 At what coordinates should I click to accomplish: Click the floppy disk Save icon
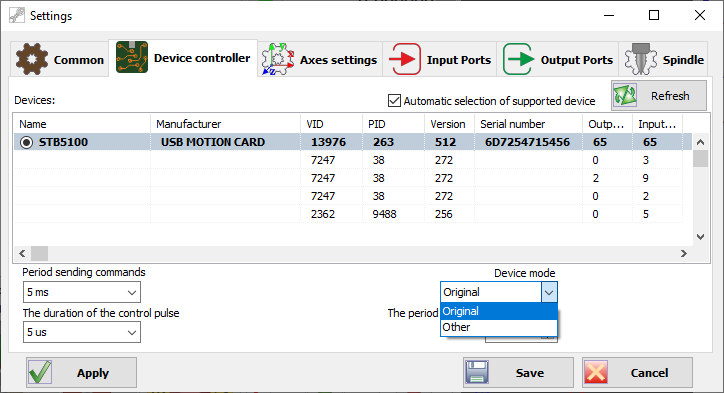(477, 372)
